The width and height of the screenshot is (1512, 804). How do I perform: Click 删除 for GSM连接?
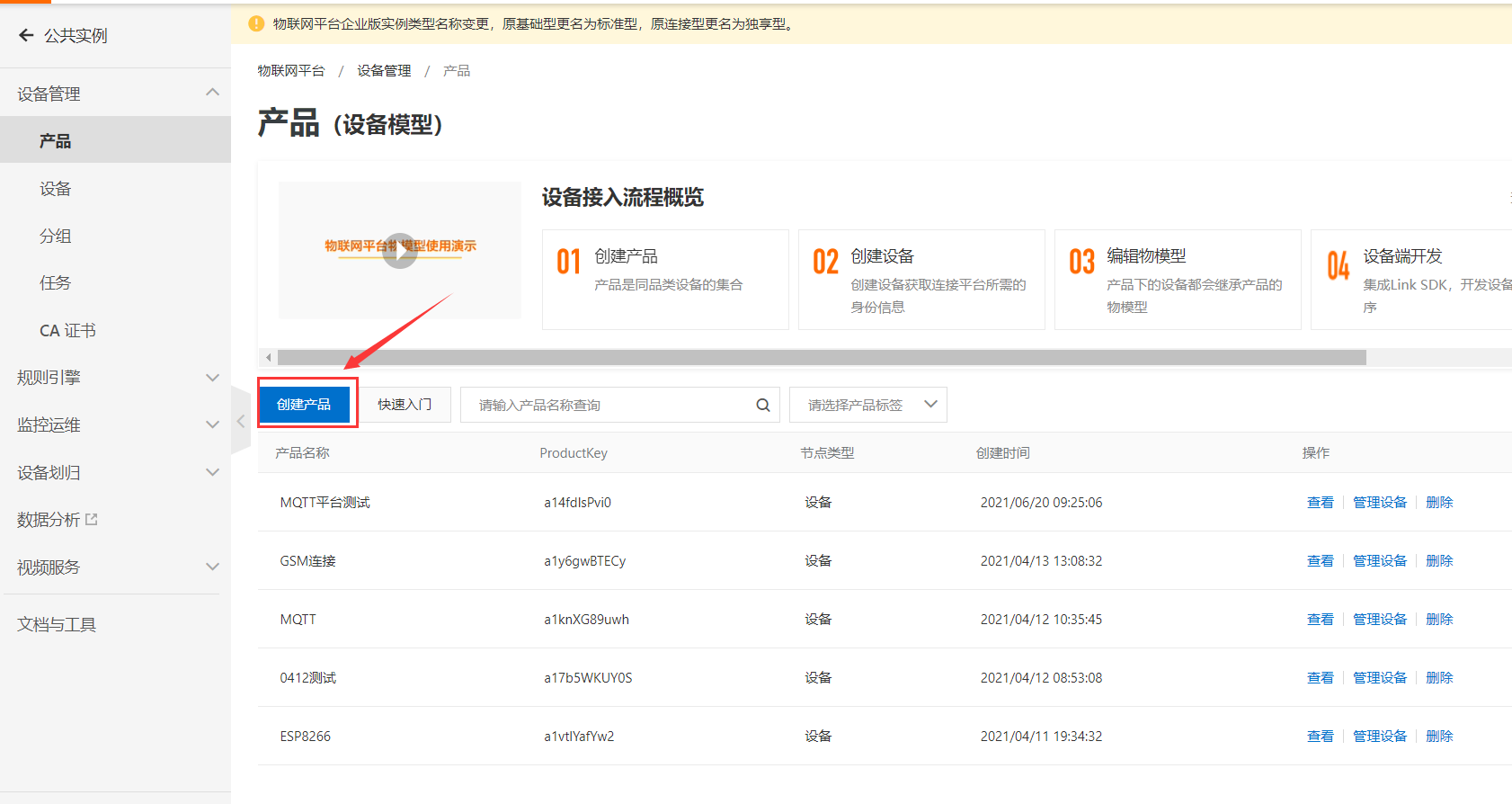(1439, 560)
